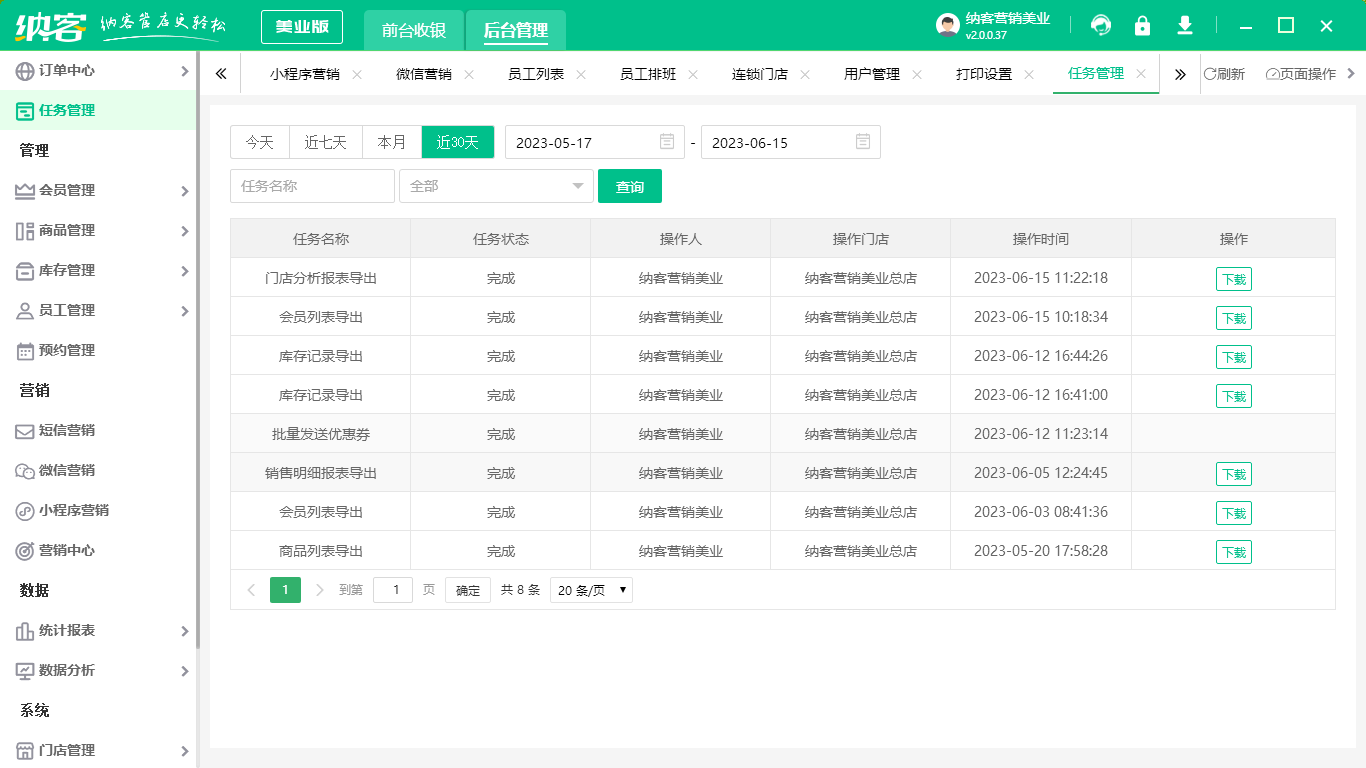1366x768 pixels.
Task: Click the user avatar 纳客营销美业
Action: (x=948, y=25)
